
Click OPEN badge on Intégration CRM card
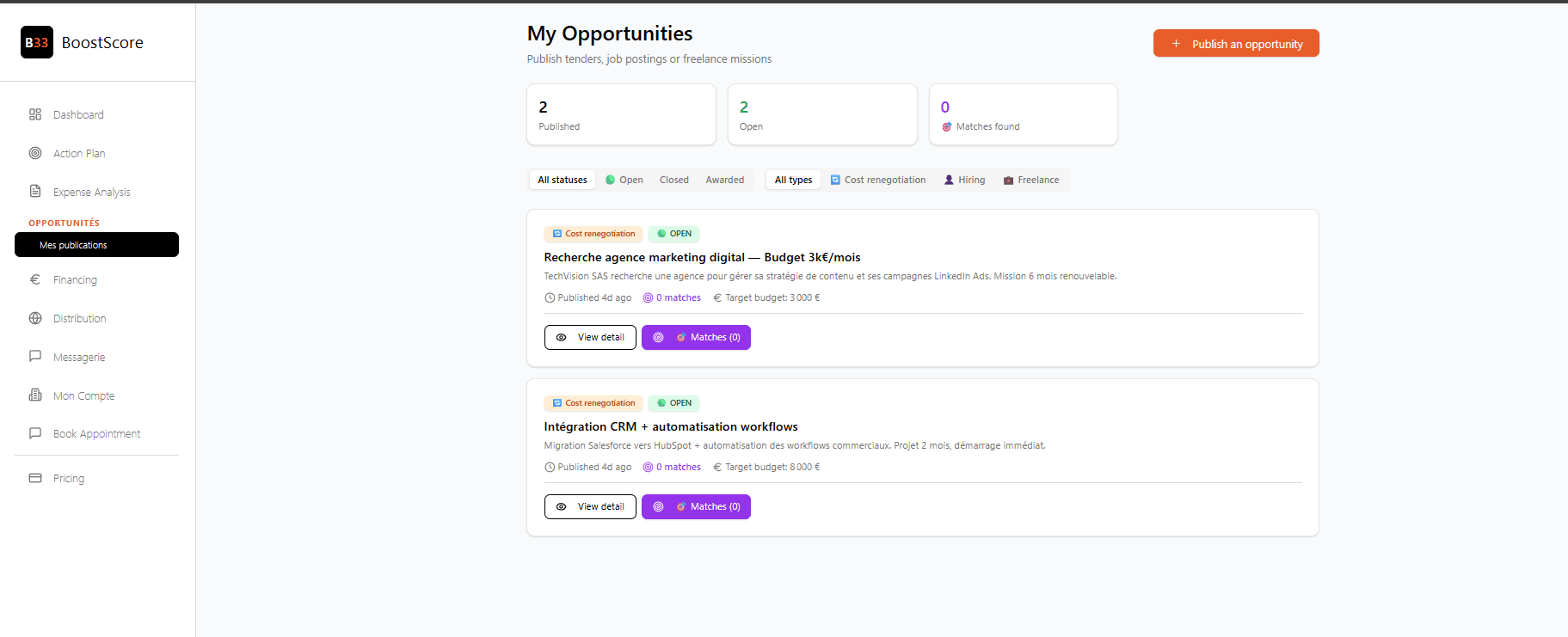[x=674, y=403]
